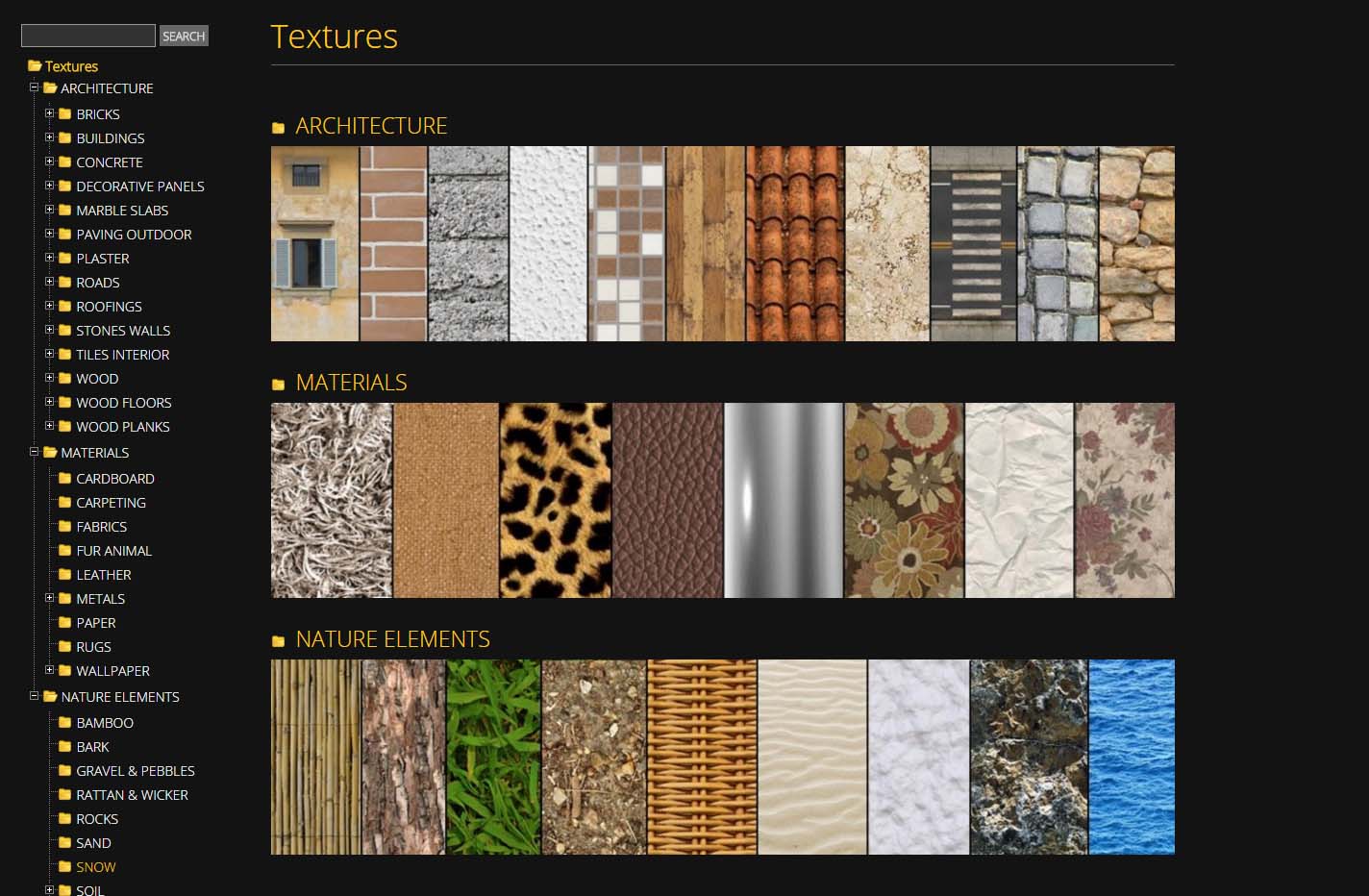
Task: Open the tree bark texture thumbnail
Action: coord(404,757)
